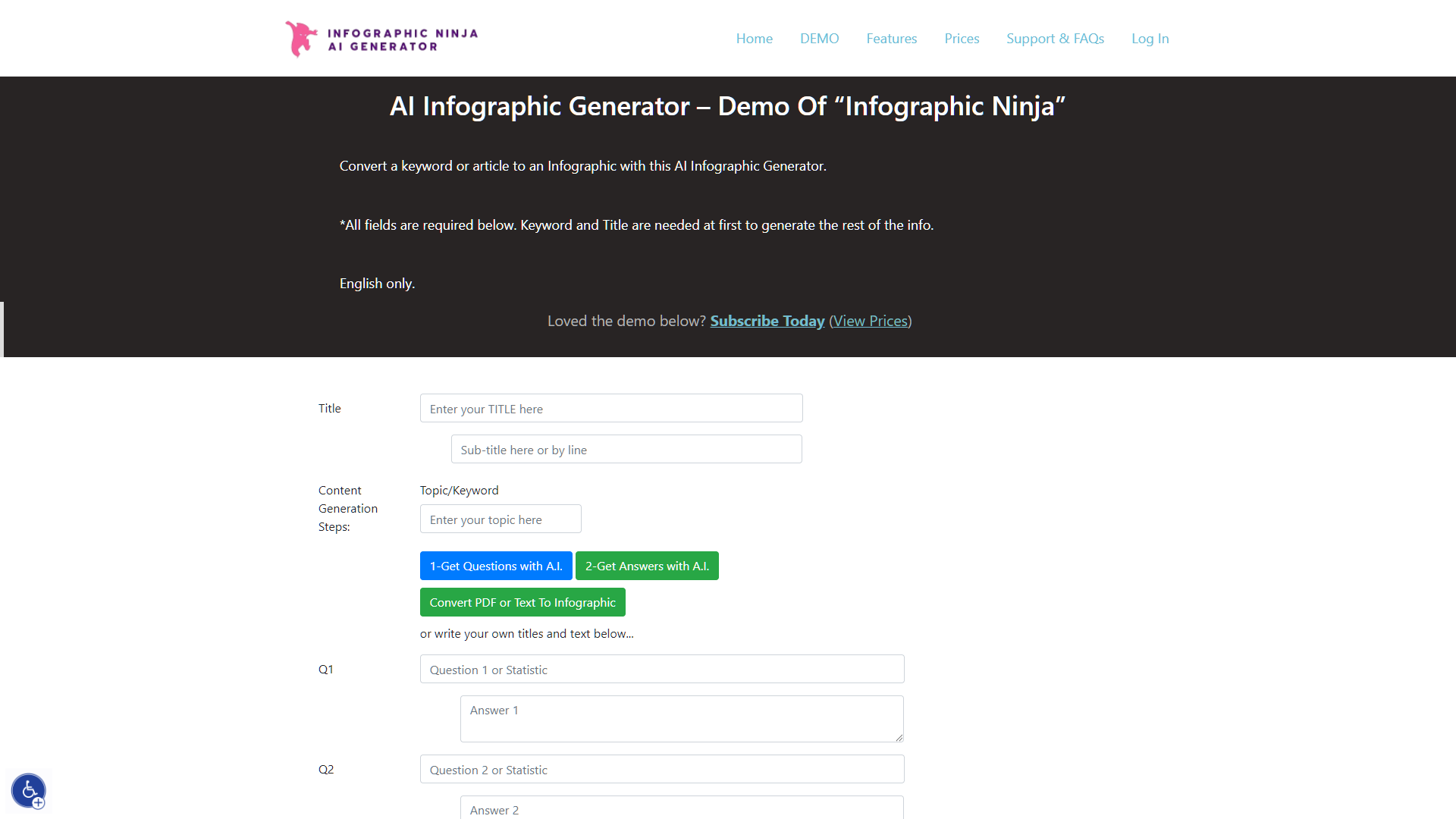This screenshot has height=819, width=1456.
Task: Open the Prices page
Action: click(x=961, y=38)
